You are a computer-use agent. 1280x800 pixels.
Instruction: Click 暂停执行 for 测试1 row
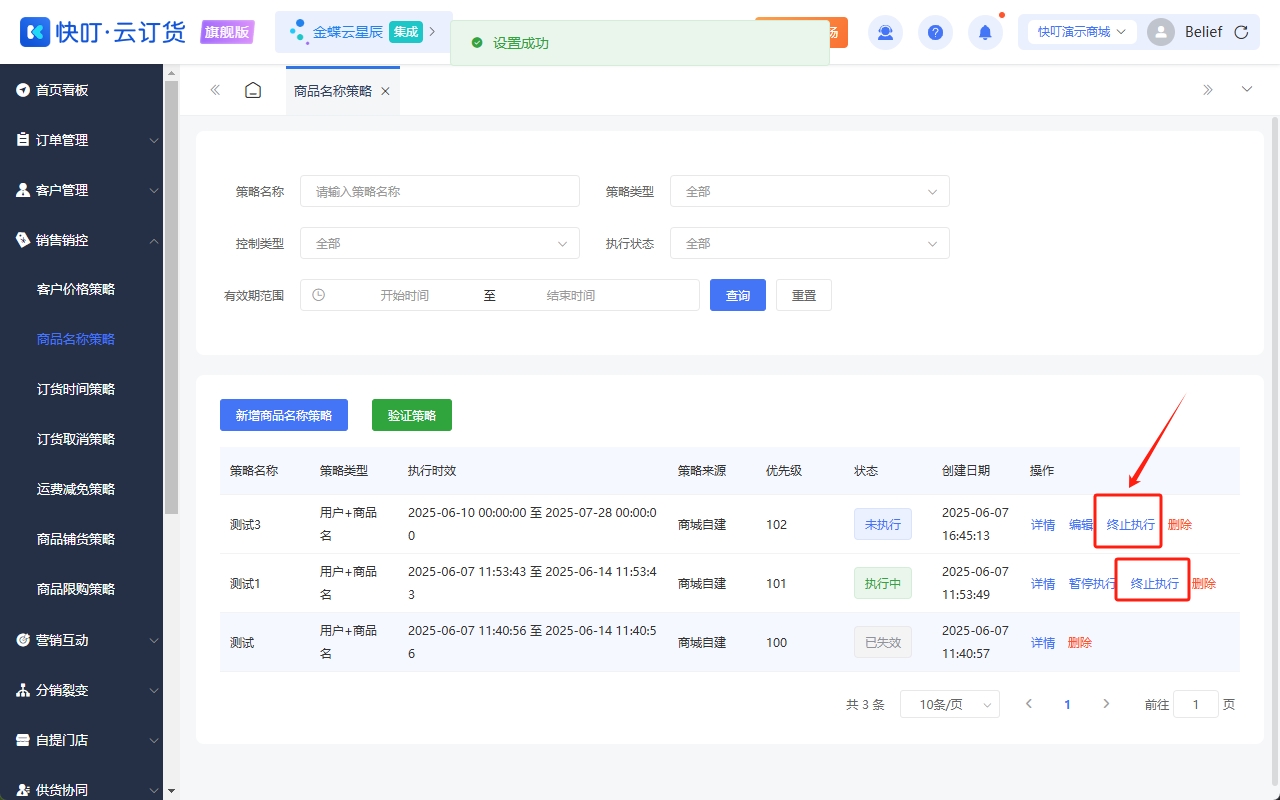(1093, 583)
